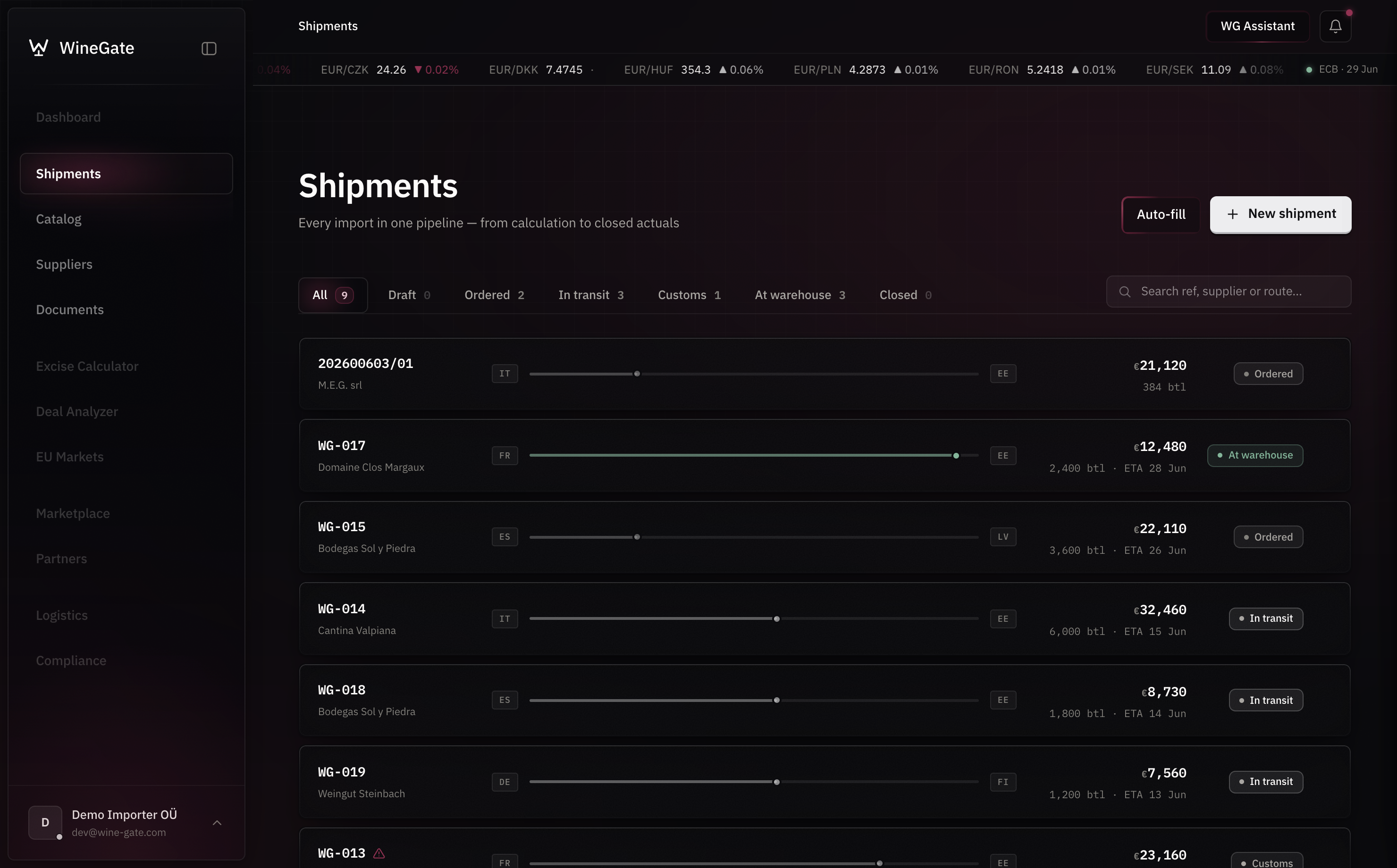Image resolution: width=1397 pixels, height=868 pixels.
Task: Click Ordered badge on 202600603/01 row
Action: tap(1268, 374)
